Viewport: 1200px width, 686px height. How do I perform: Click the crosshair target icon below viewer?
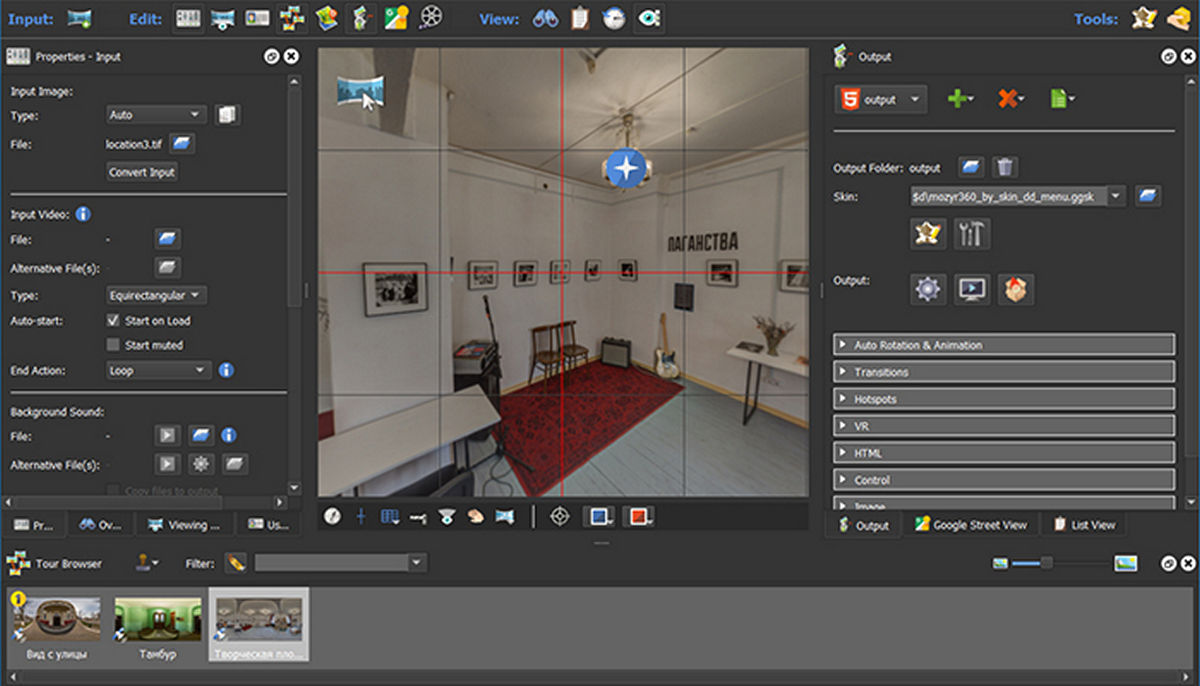(560, 516)
